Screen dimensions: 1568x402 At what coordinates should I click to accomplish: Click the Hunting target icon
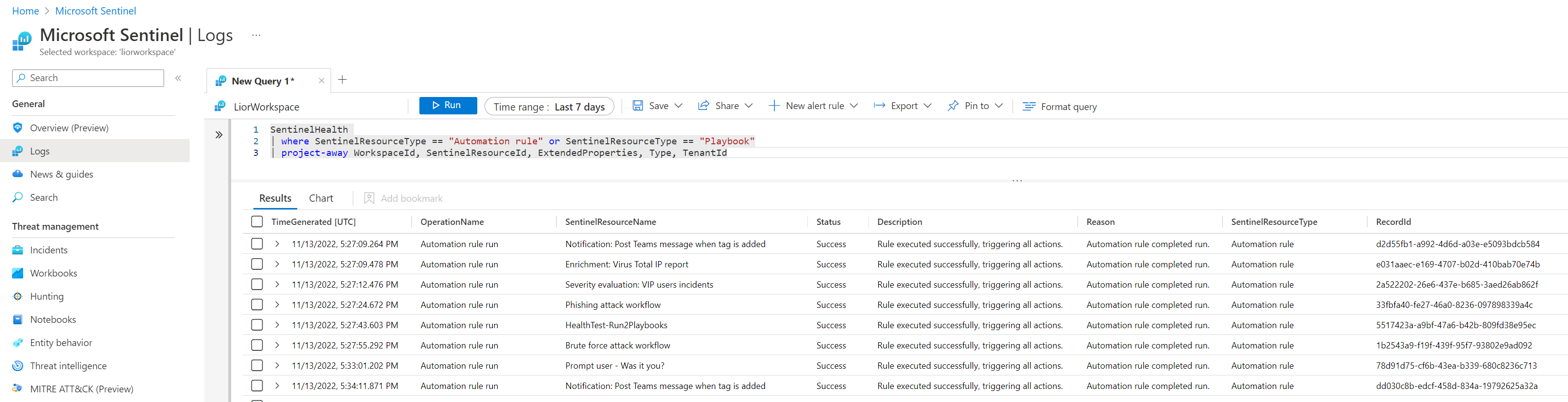(x=18, y=297)
